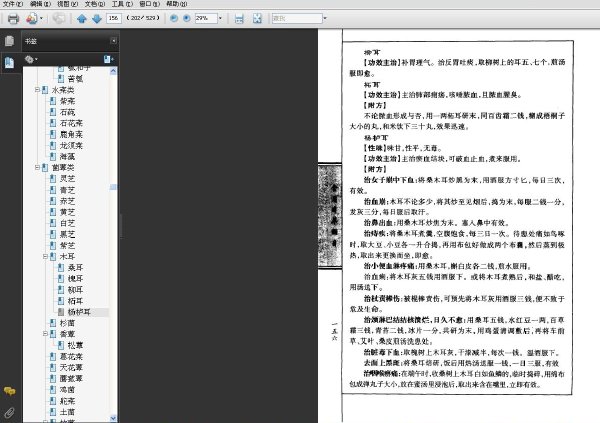The image size is (600, 423).
Task: Open the 窗口 (Window) menu
Action: click(149, 4)
